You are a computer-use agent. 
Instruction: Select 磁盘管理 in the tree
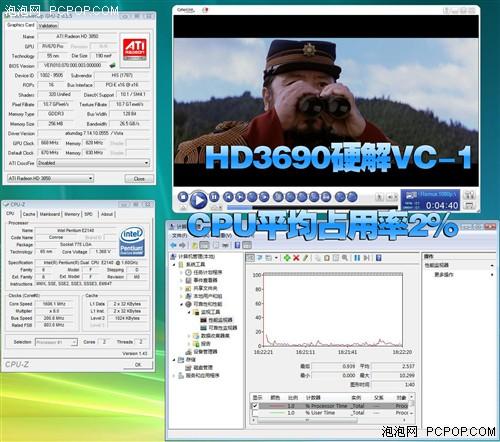[x=203, y=367]
